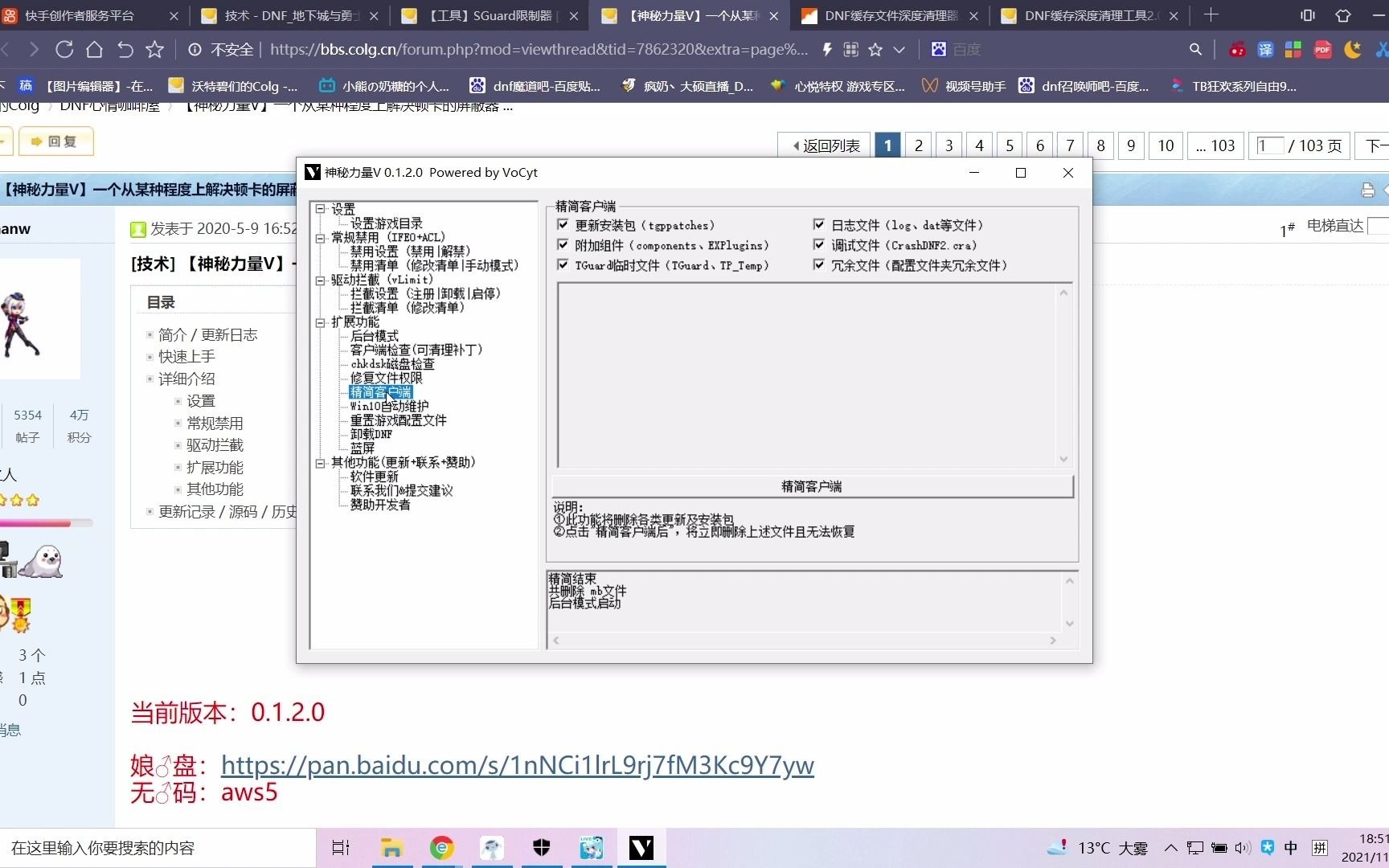Click the translate extension icon
Screen dimensions: 1389x868
pos(1265,50)
